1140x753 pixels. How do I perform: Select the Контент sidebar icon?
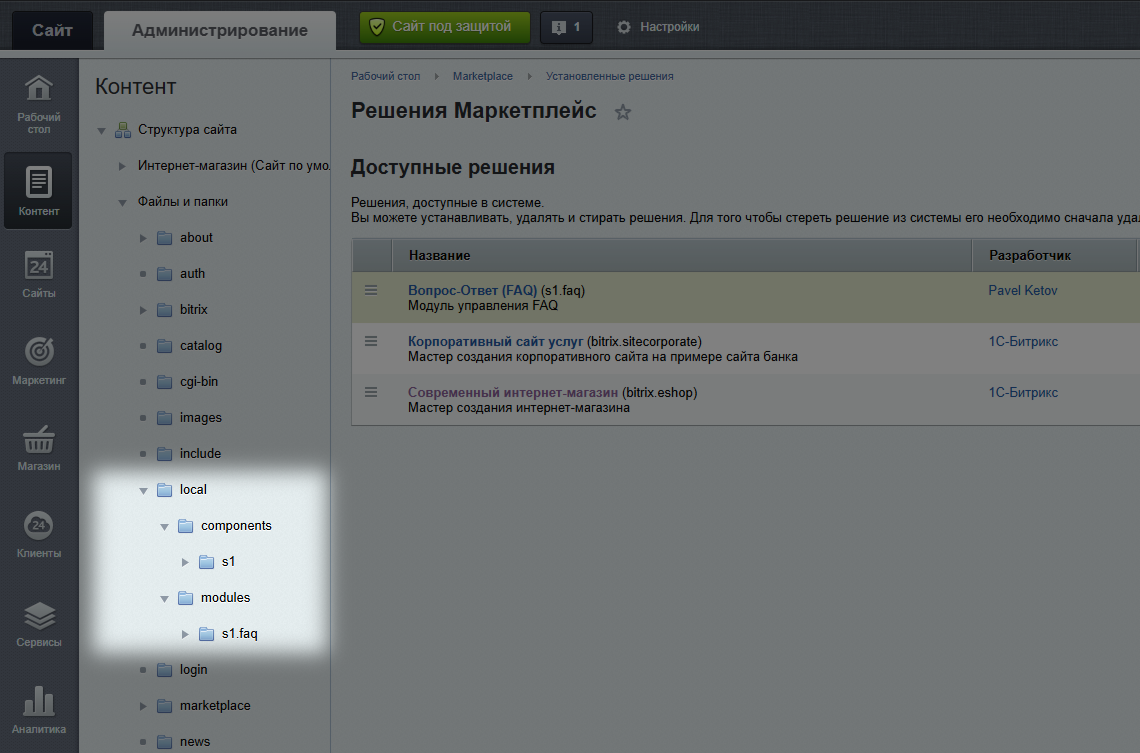click(39, 190)
